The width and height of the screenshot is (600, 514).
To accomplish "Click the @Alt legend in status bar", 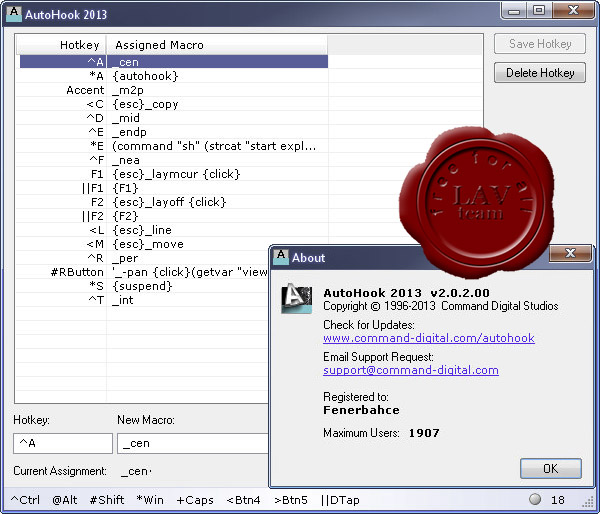I will [x=64, y=500].
